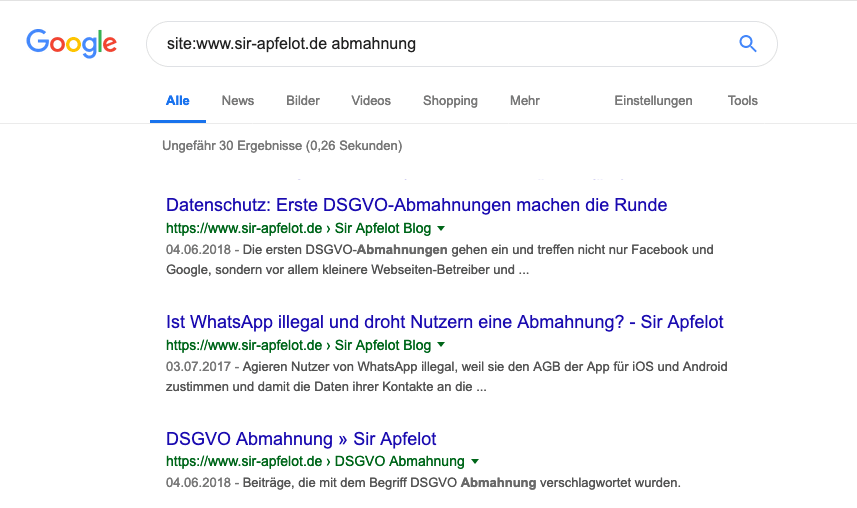Screen dimensions: 857x508
Task: Open the Bilder tab
Action: (303, 101)
